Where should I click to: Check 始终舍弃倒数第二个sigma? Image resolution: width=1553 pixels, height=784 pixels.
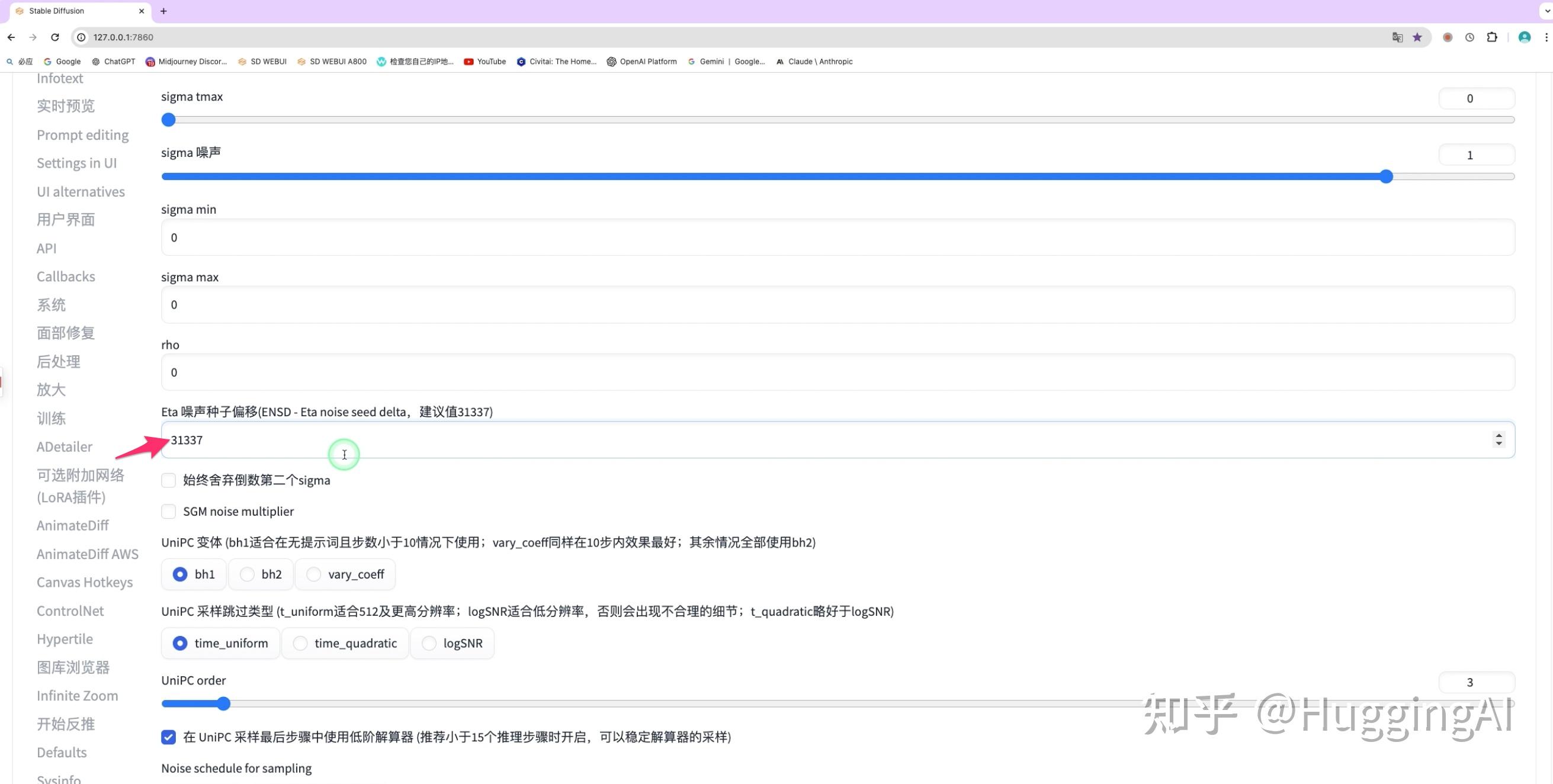click(168, 480)
